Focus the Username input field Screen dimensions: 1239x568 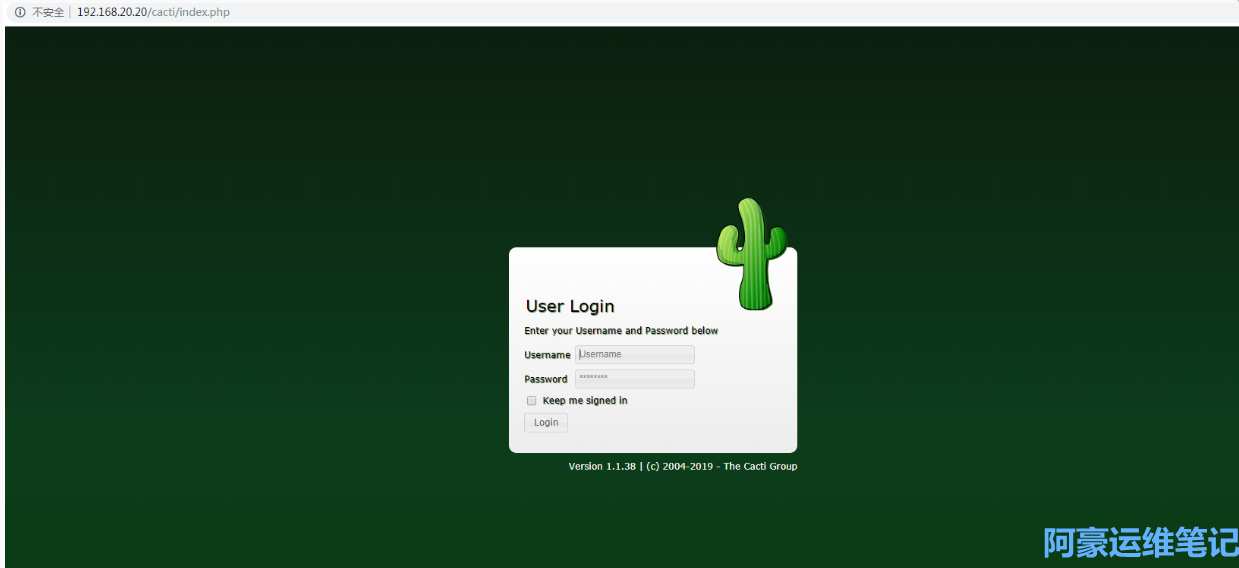(634, 355)
